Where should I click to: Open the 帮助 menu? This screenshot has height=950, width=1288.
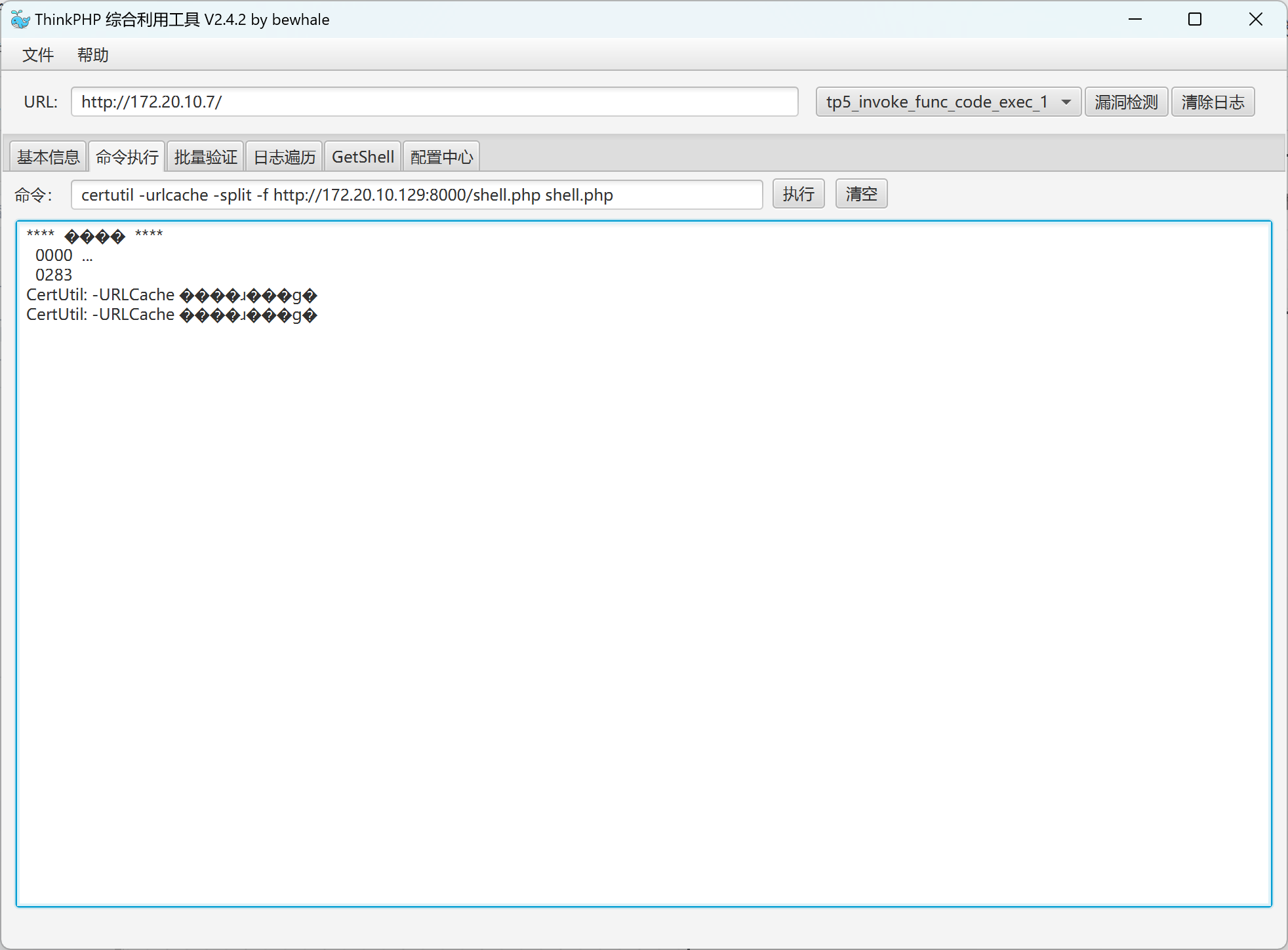pos(92,55)
